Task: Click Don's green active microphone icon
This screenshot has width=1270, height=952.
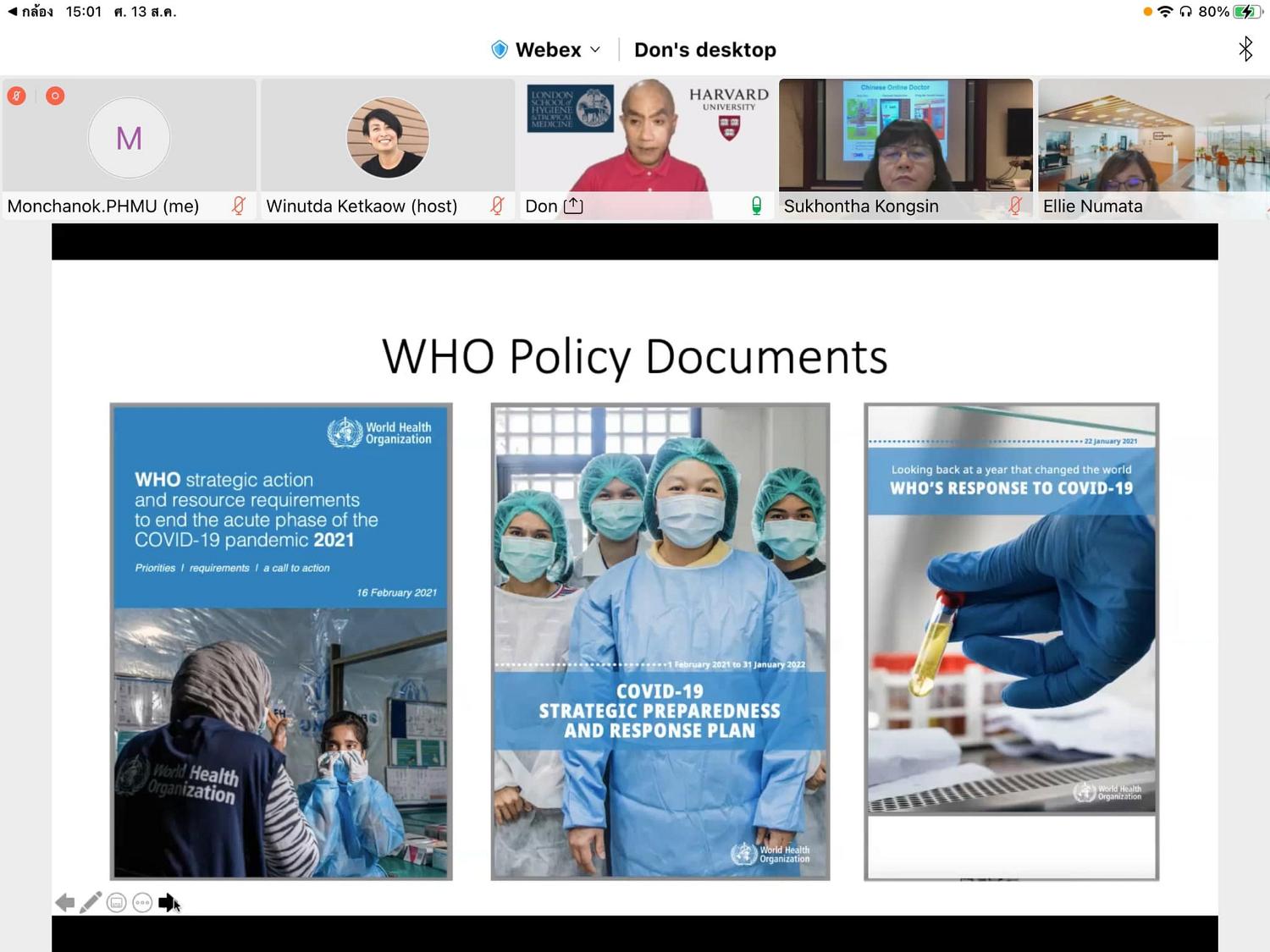Action: tap(757, 206)
